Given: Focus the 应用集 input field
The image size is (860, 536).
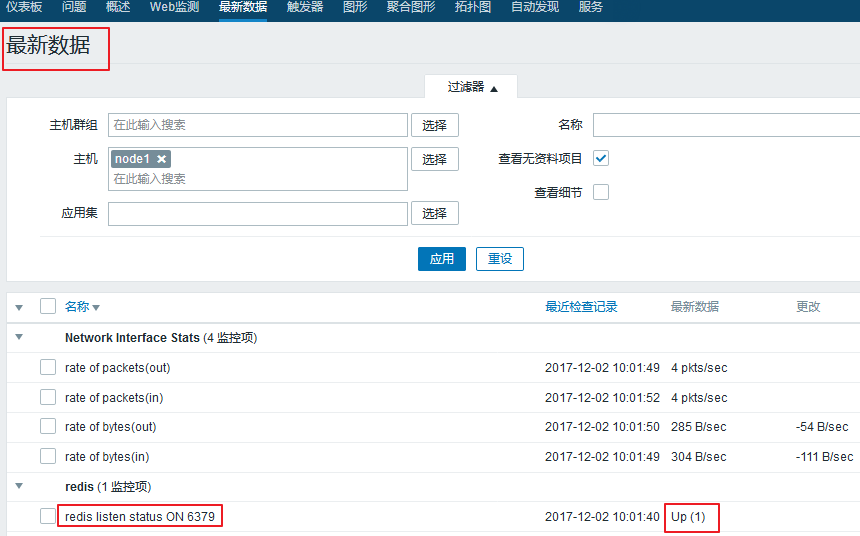Looking at the screenshot, I should 258,213.
